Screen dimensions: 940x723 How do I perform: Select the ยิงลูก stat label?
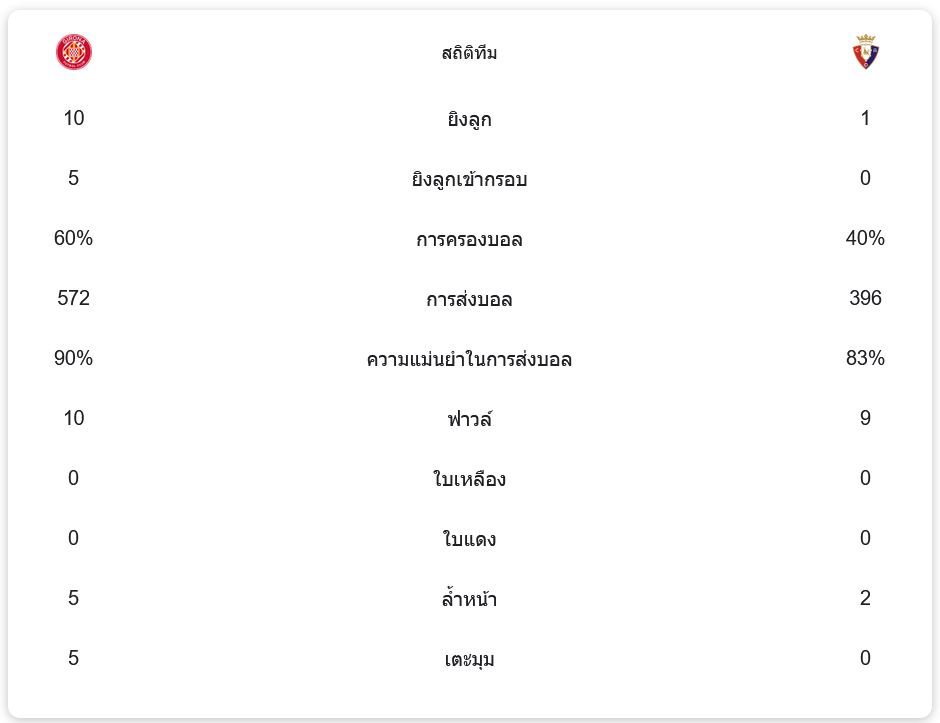click(469, 120)
